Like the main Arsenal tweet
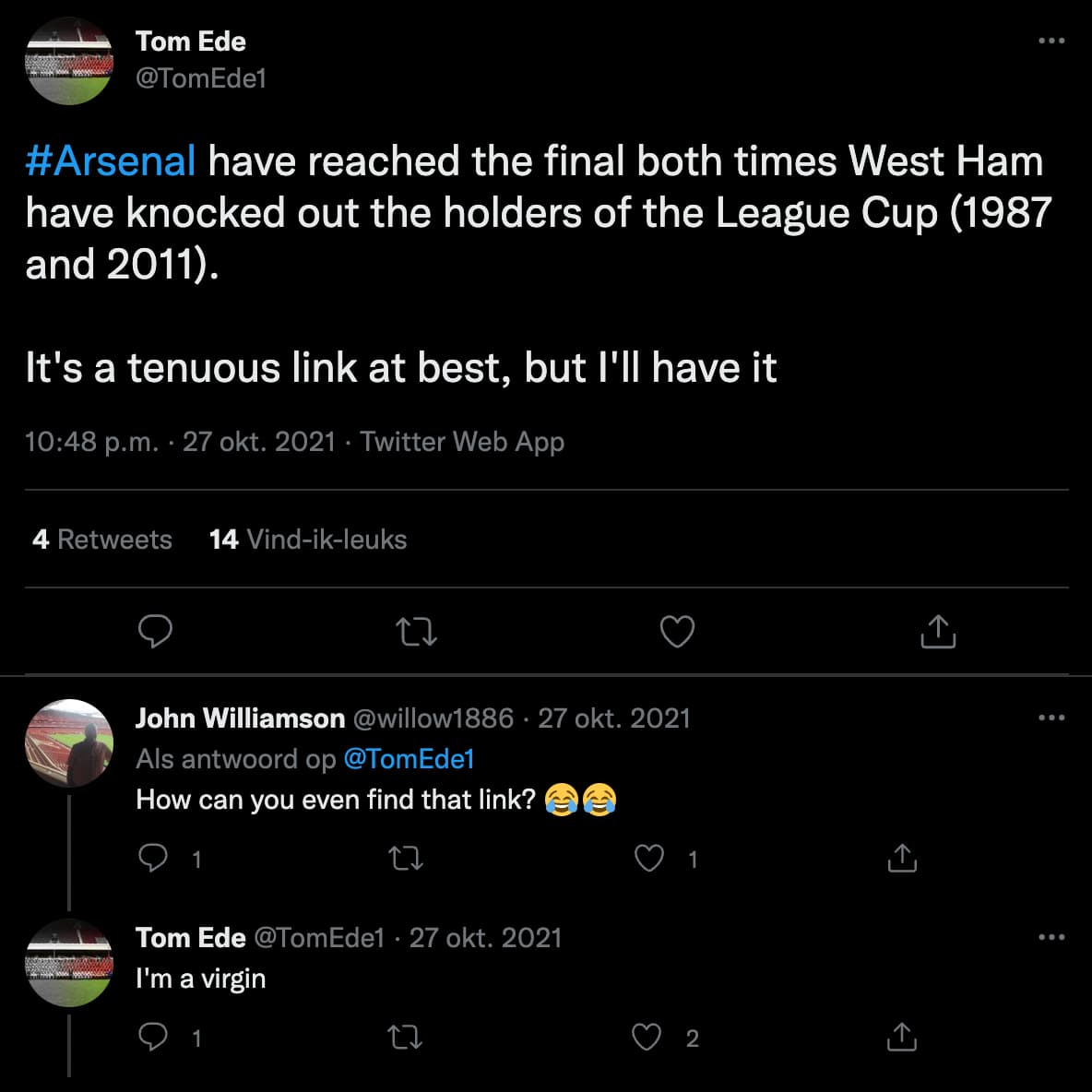Viewport: 1092px width, 1092px height. pyautogui.click(x=677, y=632)
